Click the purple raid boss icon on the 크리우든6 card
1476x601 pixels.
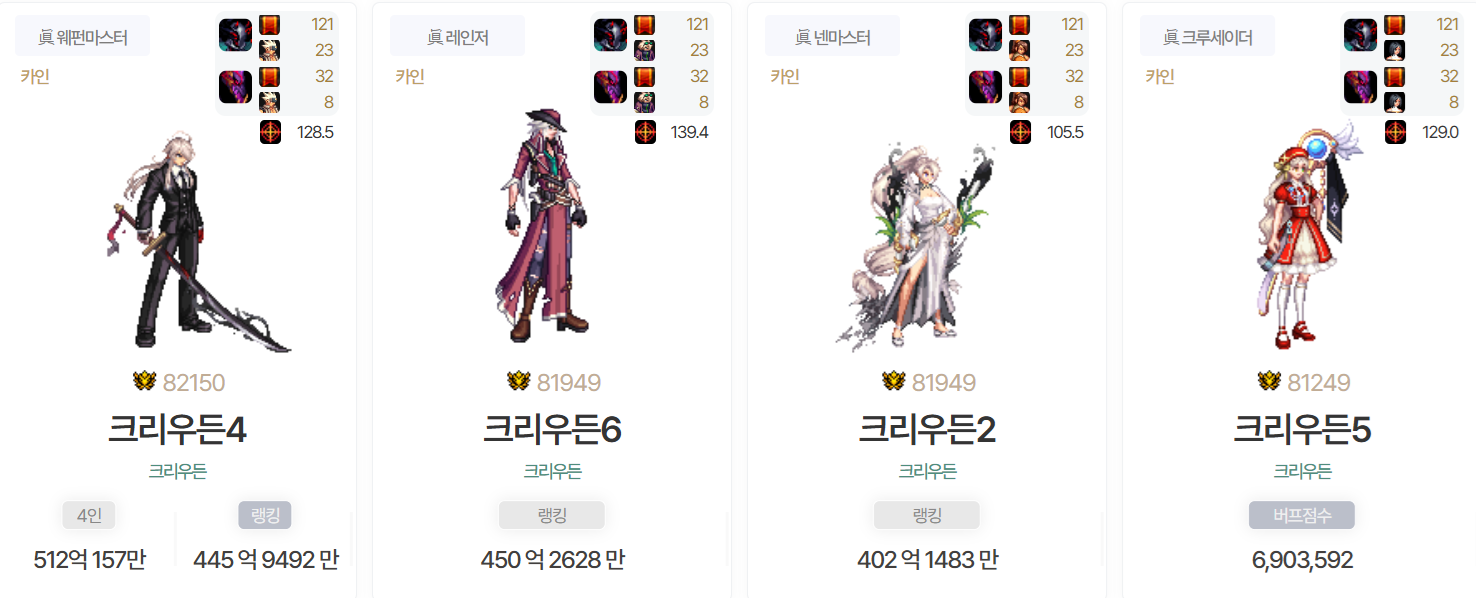610,86
